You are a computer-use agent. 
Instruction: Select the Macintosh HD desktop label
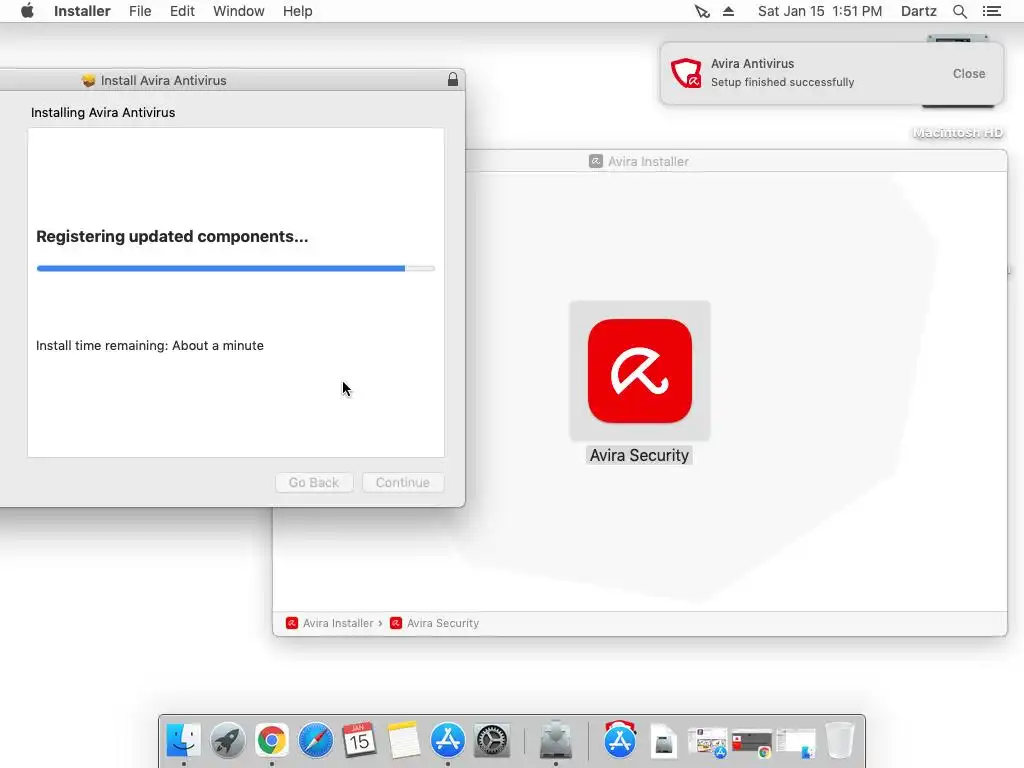pyautogui.click(x=957, y=133)
